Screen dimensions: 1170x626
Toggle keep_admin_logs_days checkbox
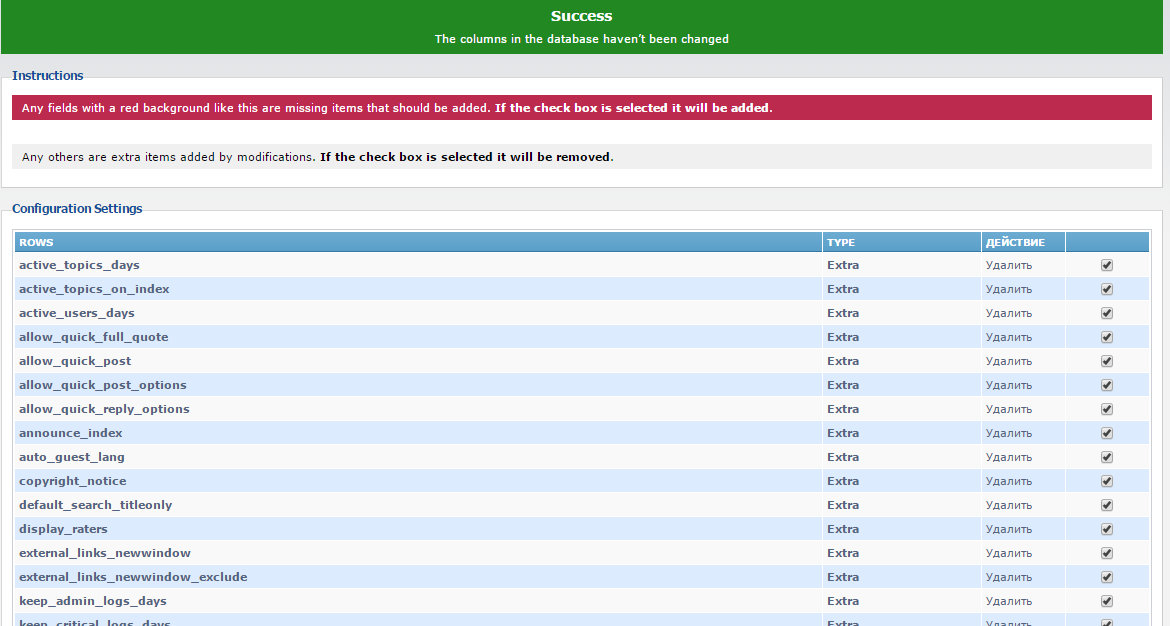(x=1107, y=601)
